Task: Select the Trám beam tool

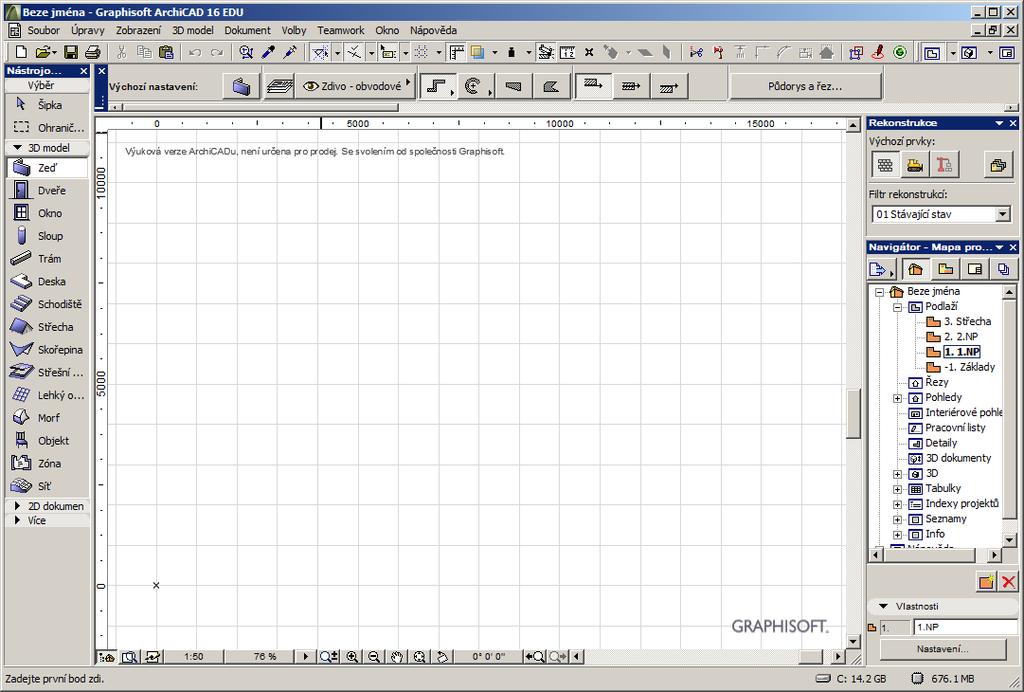Action: [46, 259]
